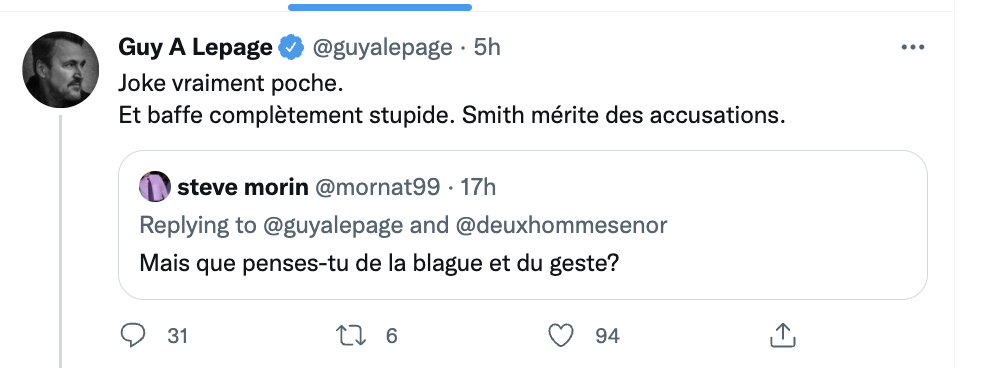Click the Guy A Lepage display name

pyautogui.click(x=196, y=48)
